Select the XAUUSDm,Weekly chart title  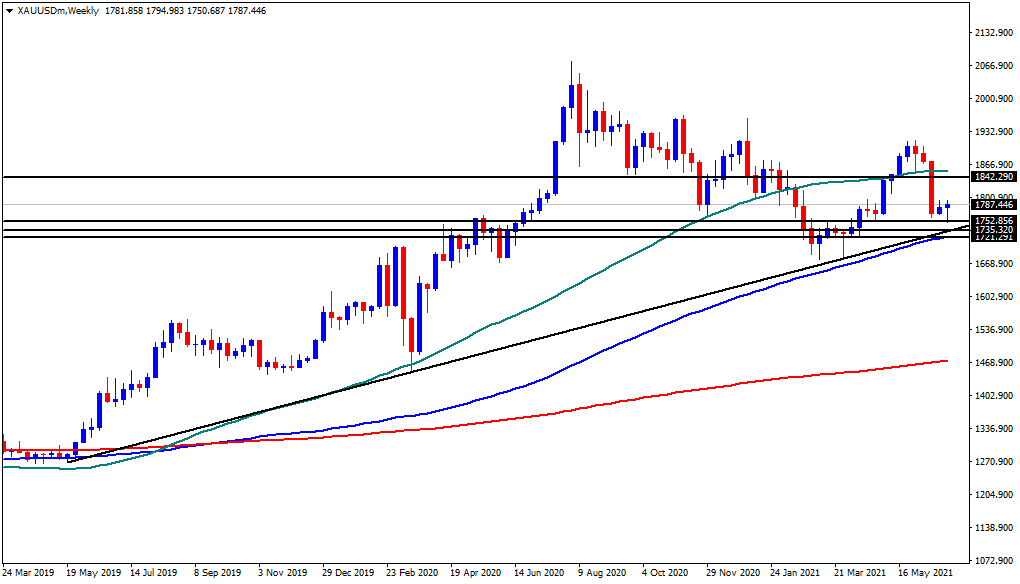pos(58,10)
